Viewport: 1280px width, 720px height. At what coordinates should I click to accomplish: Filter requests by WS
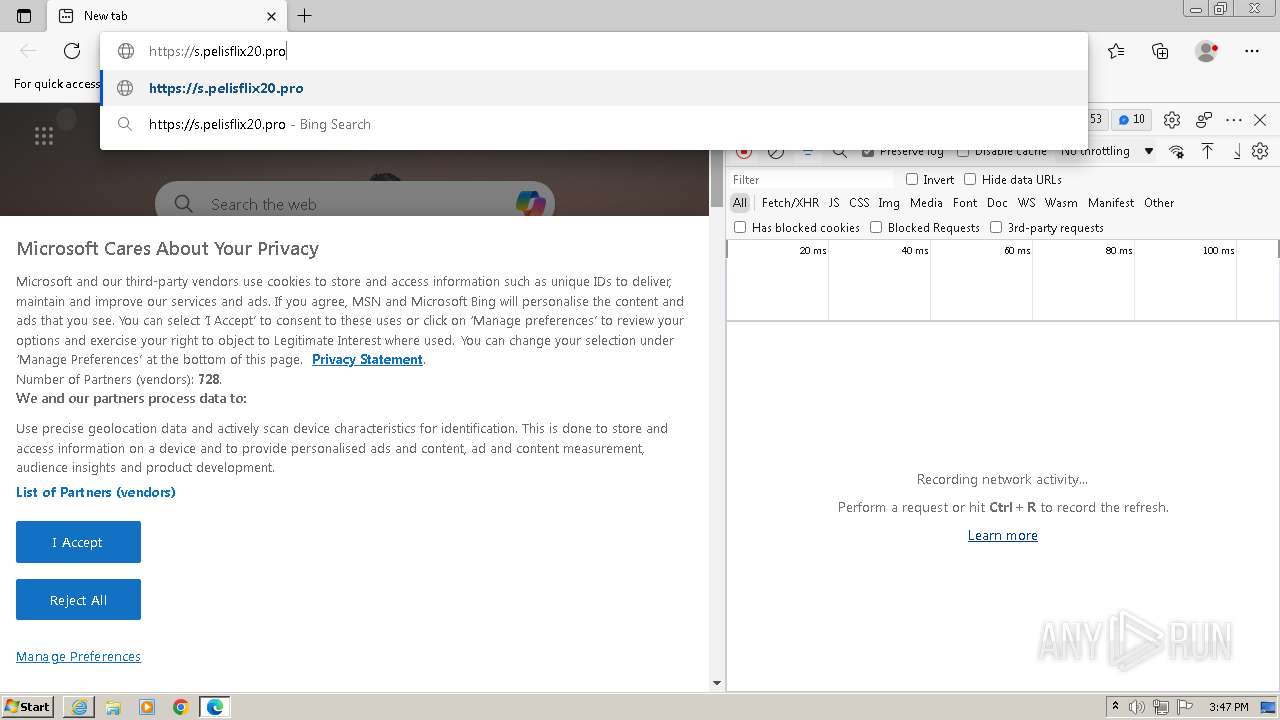[1027, 203]
